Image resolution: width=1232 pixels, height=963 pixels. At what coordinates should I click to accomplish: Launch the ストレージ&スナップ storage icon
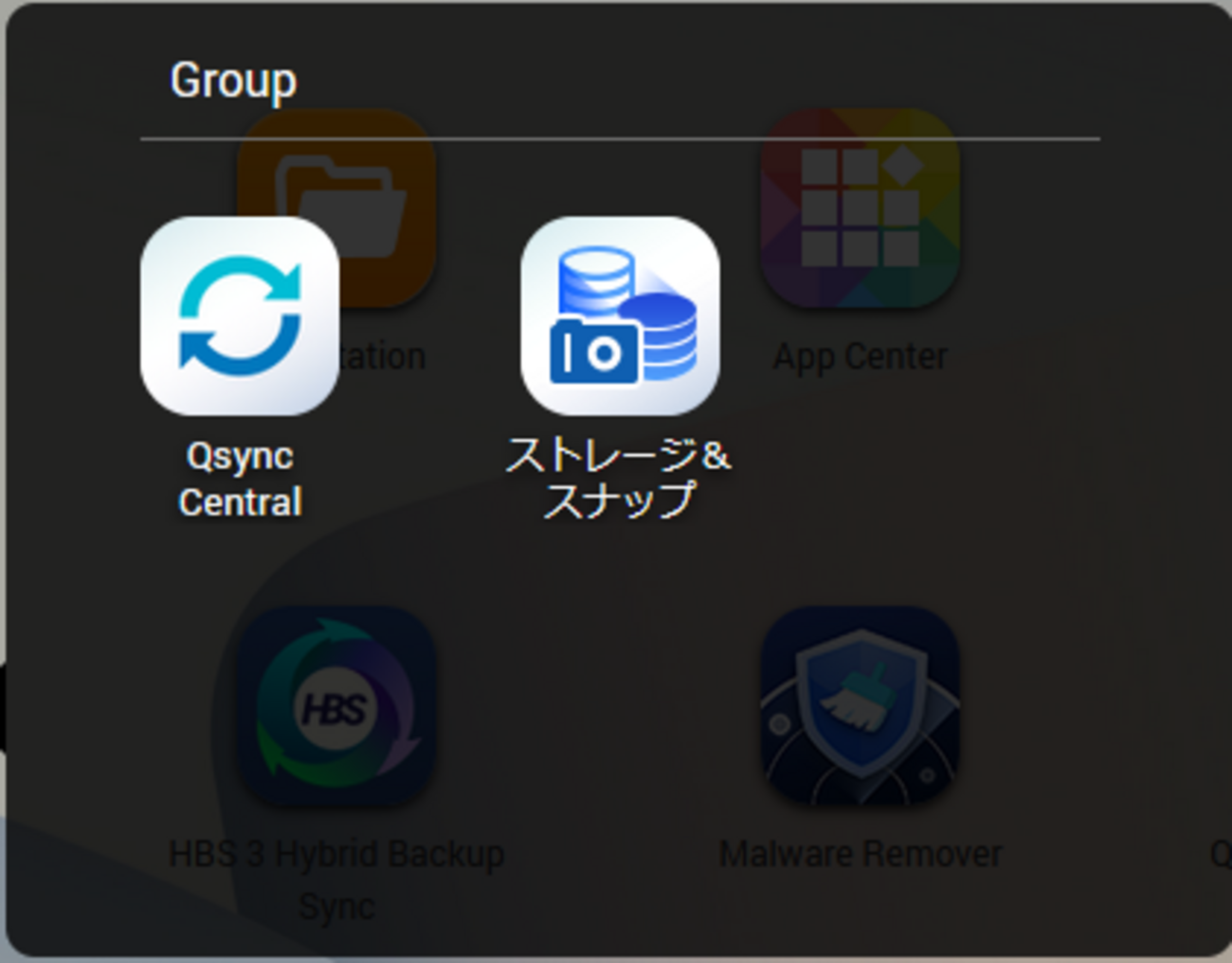pos(620,316)
